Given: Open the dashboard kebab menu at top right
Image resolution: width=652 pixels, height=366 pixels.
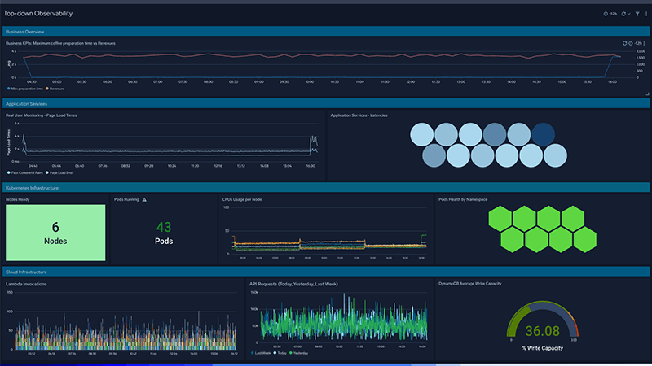Looking at the screenshot, I should tap(646, 14).
